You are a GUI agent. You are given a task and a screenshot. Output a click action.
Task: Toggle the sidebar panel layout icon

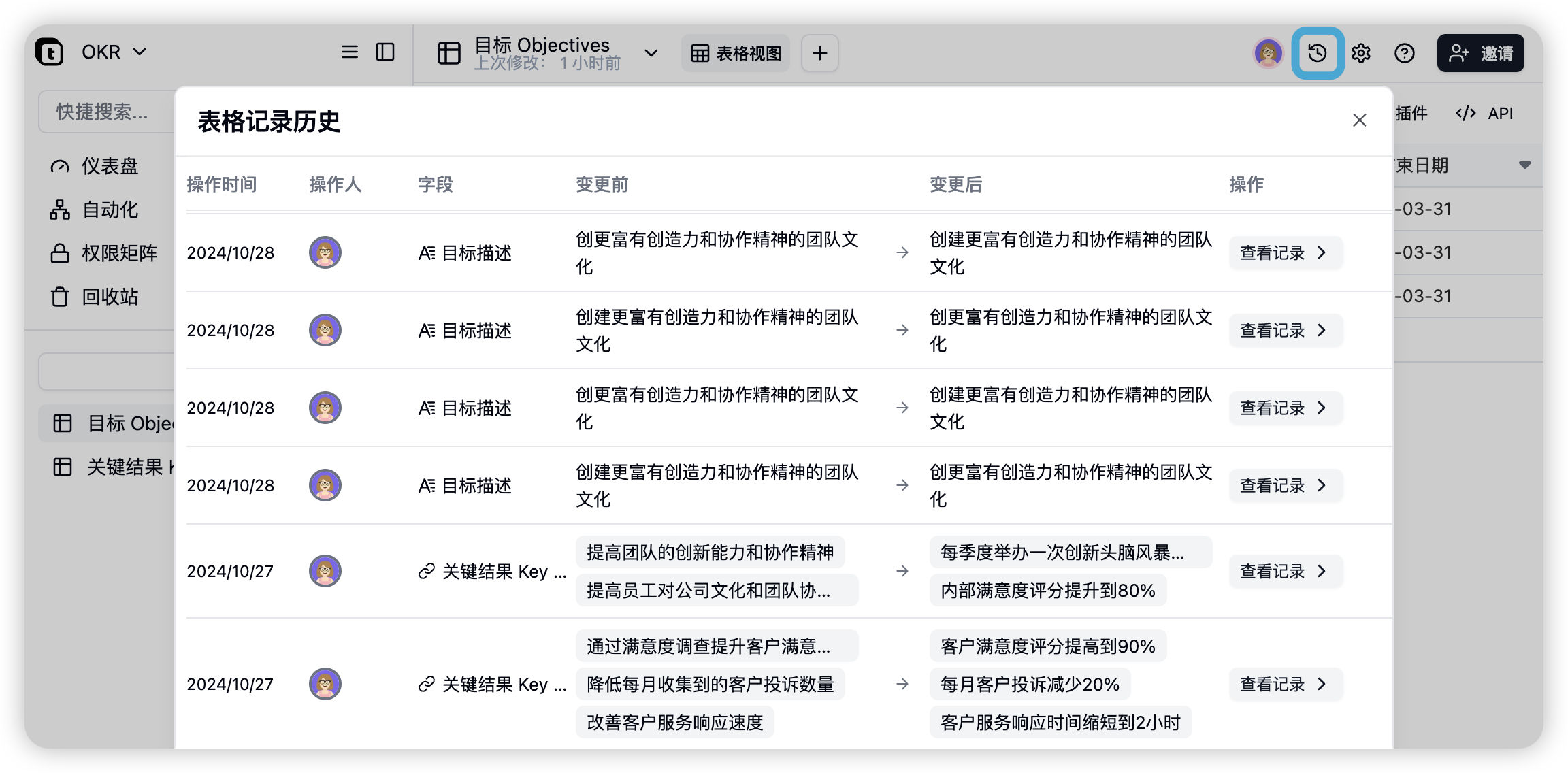tap(385, 52)
